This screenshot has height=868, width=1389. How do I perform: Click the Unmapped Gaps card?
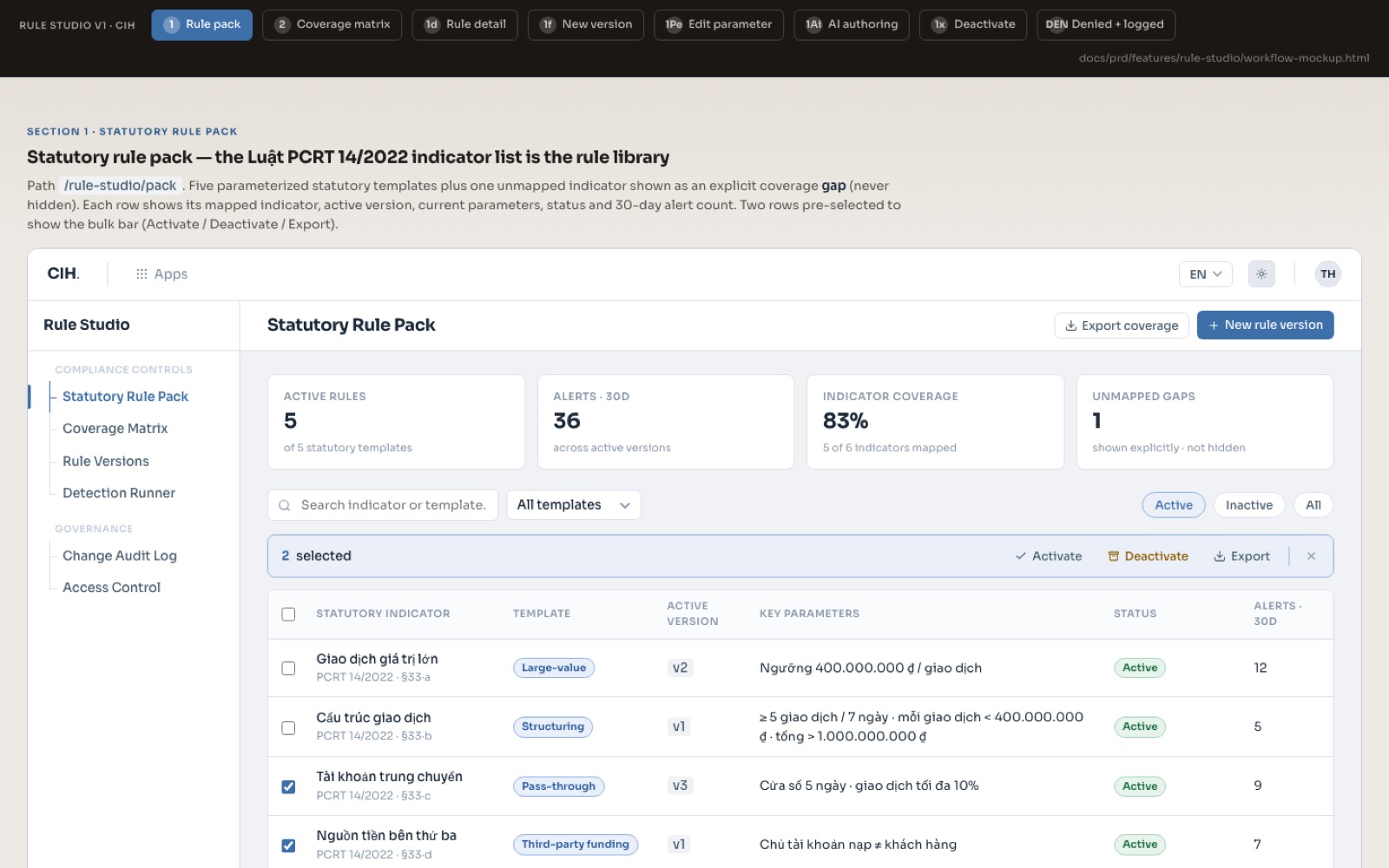coord(1205,422)
